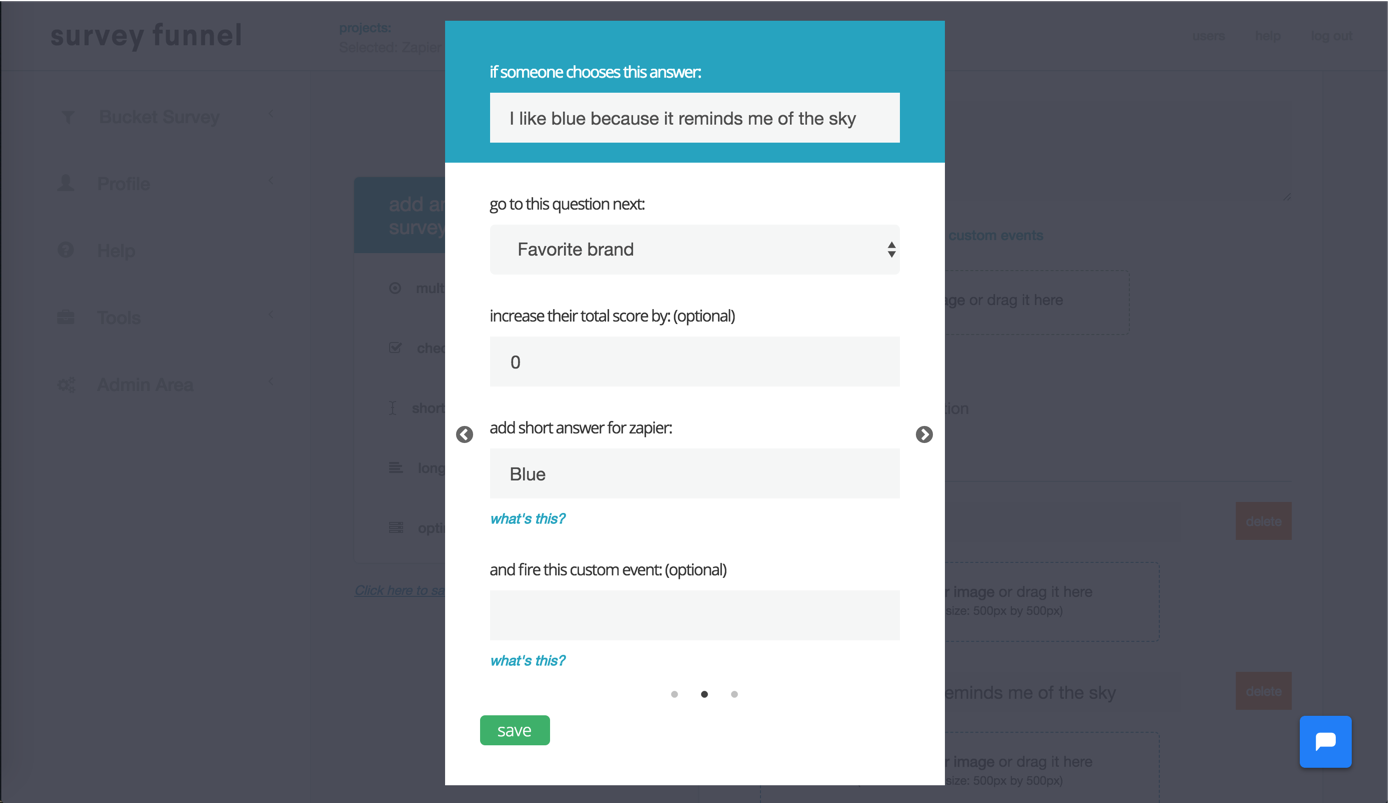The width and height of the screenshot is (1389, 803).
Task: Click the briefcase icon beside Tools
Action: 66,318
